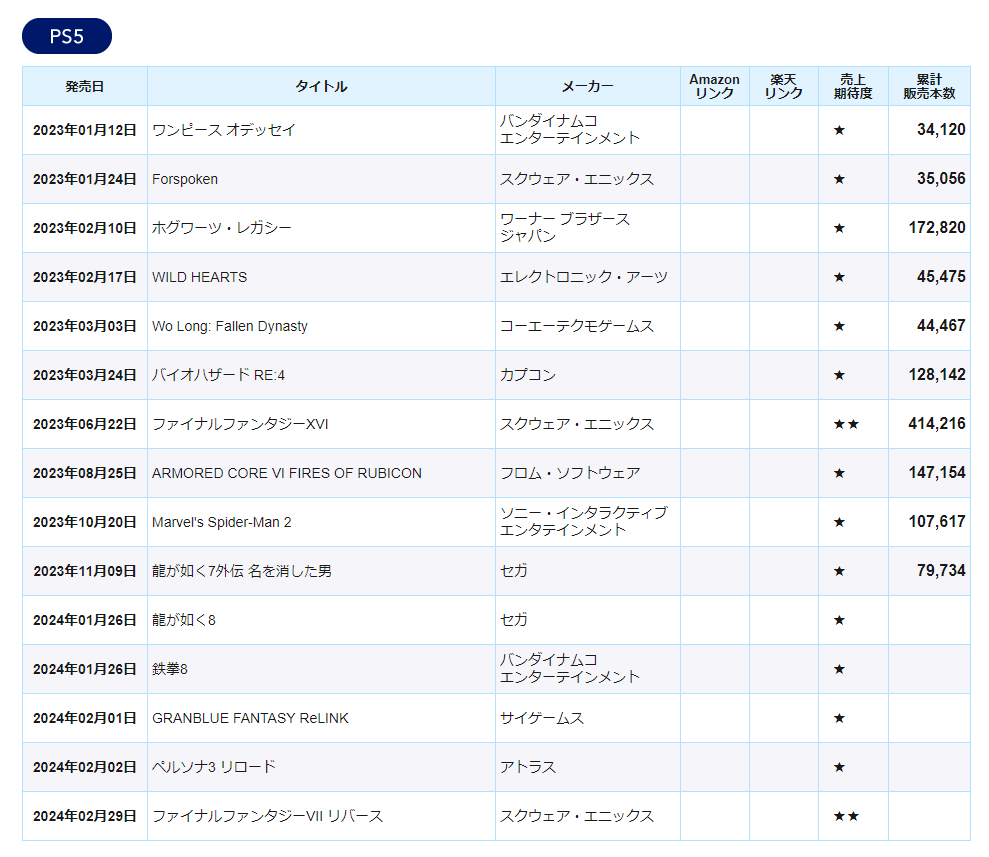Viewport: 989px width, 857px height.
Task: Click maker フロム・ソフトウェア
Action: point(570,473)
